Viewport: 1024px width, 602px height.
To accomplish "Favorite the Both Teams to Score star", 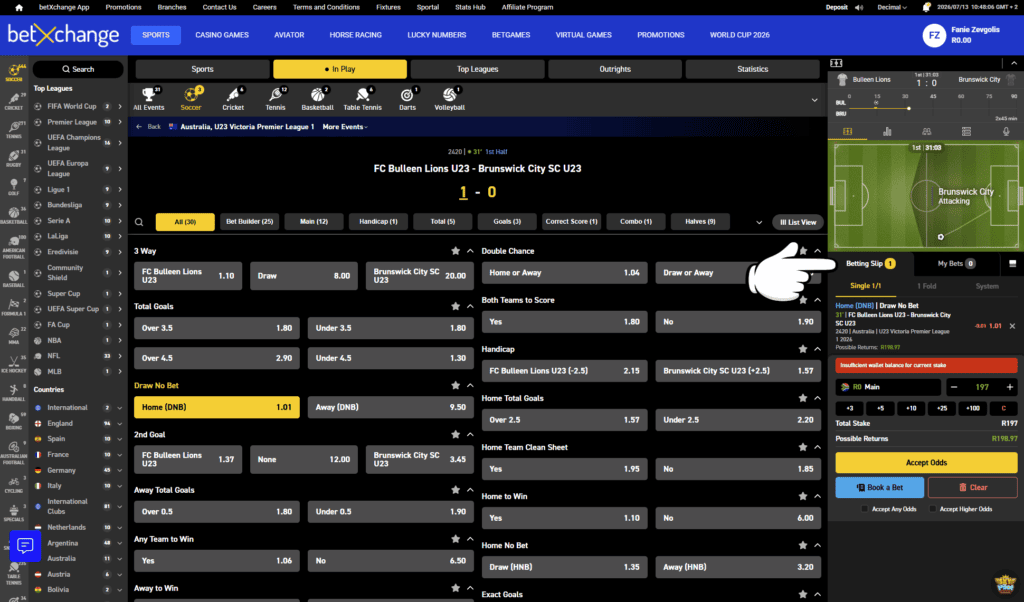I will pyautogui.click(x=803, y=300).
